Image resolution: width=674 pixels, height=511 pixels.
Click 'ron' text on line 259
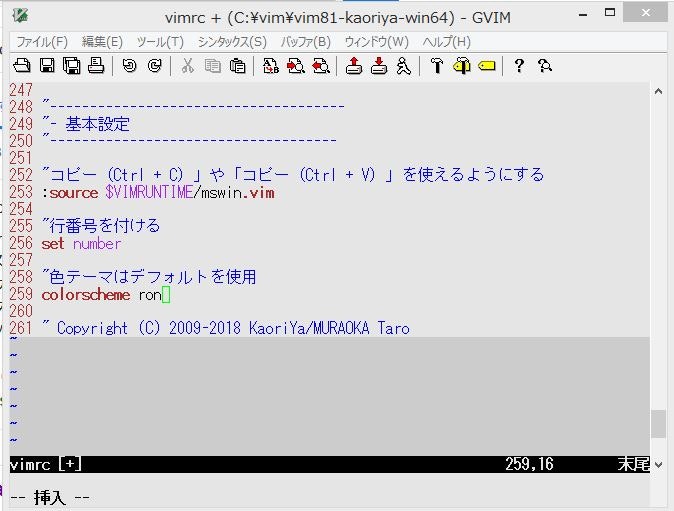pyautogui.click(x=150, y=295)
